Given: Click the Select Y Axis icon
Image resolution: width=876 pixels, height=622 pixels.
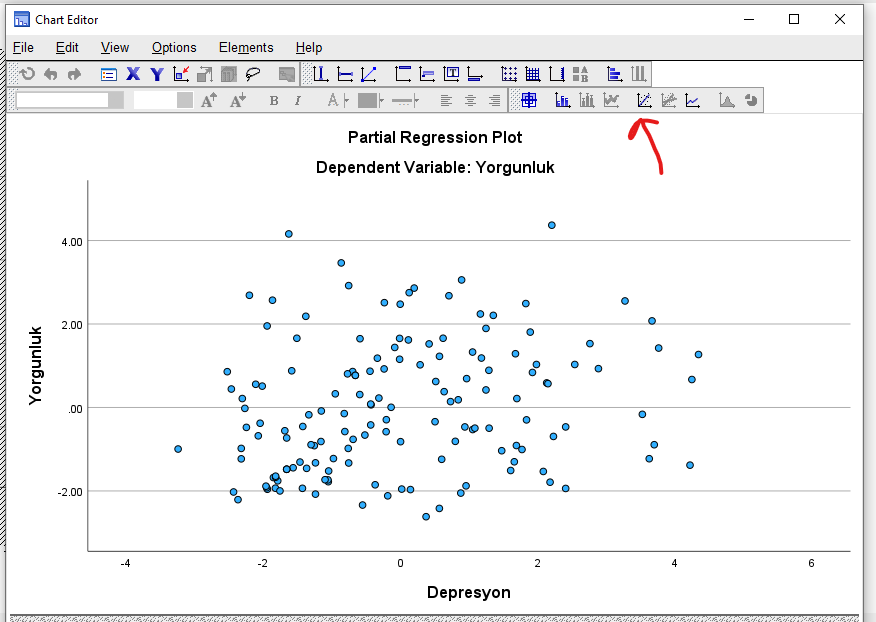Looking at the screenshot, I should click(156, 74).
